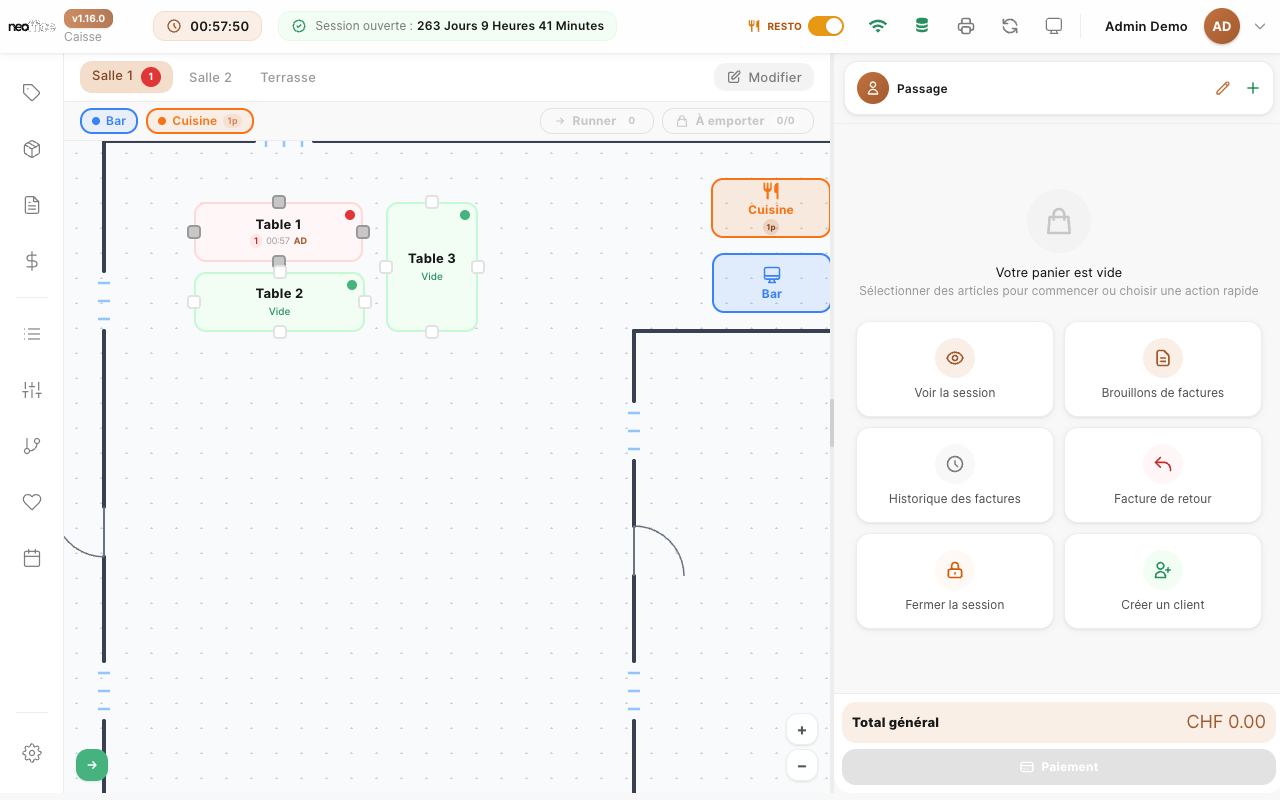Viewport: 1280px width, 800px height.
Task: Expand the Admin Demo user menu chevron
Action: coord(1259,27)
